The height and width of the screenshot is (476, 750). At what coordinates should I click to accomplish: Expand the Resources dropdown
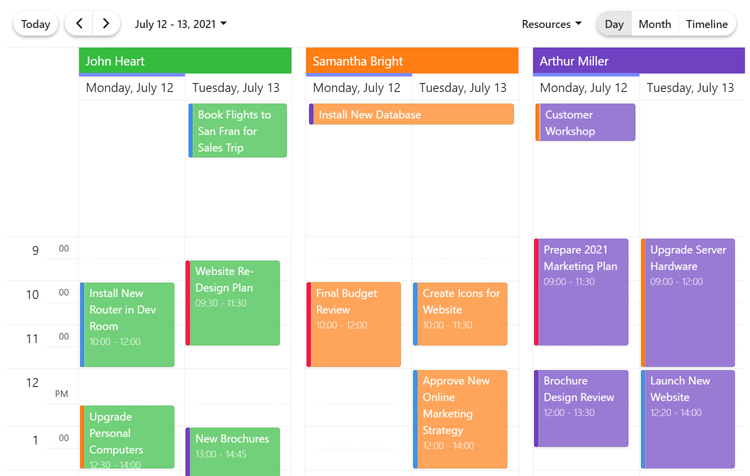click(x=551, y=24)
